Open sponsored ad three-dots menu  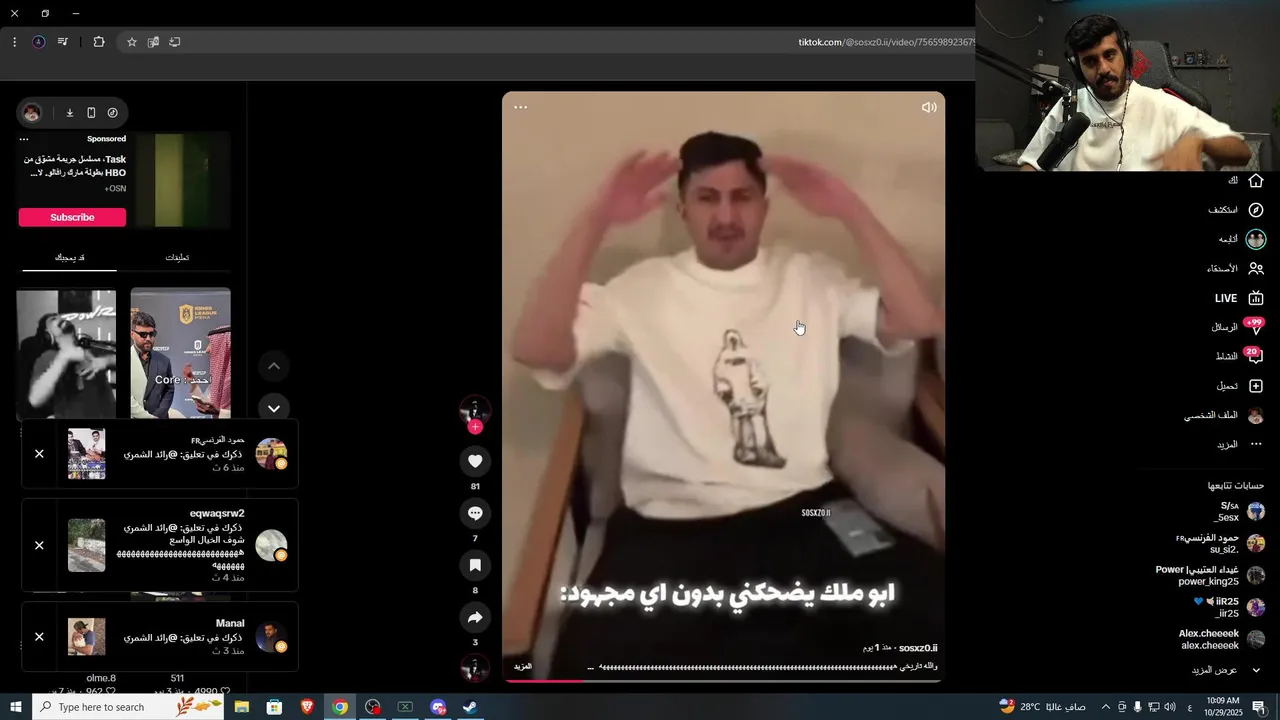pos(24,139)
